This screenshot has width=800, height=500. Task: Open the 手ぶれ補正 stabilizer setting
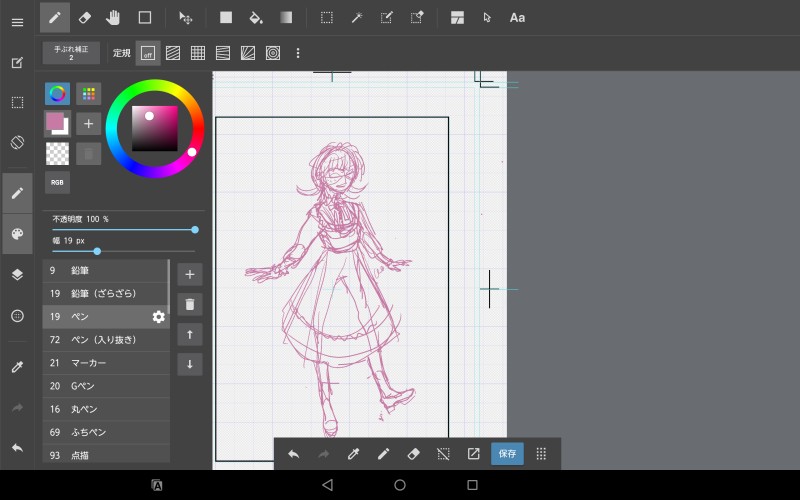[71, 53]
